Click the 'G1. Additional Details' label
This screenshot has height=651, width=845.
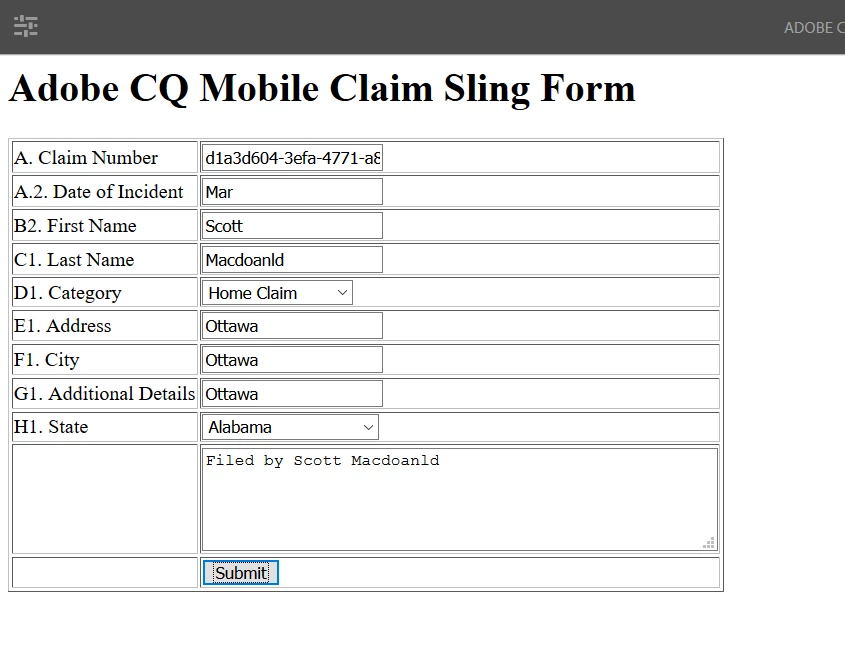(x=105, y=393)
